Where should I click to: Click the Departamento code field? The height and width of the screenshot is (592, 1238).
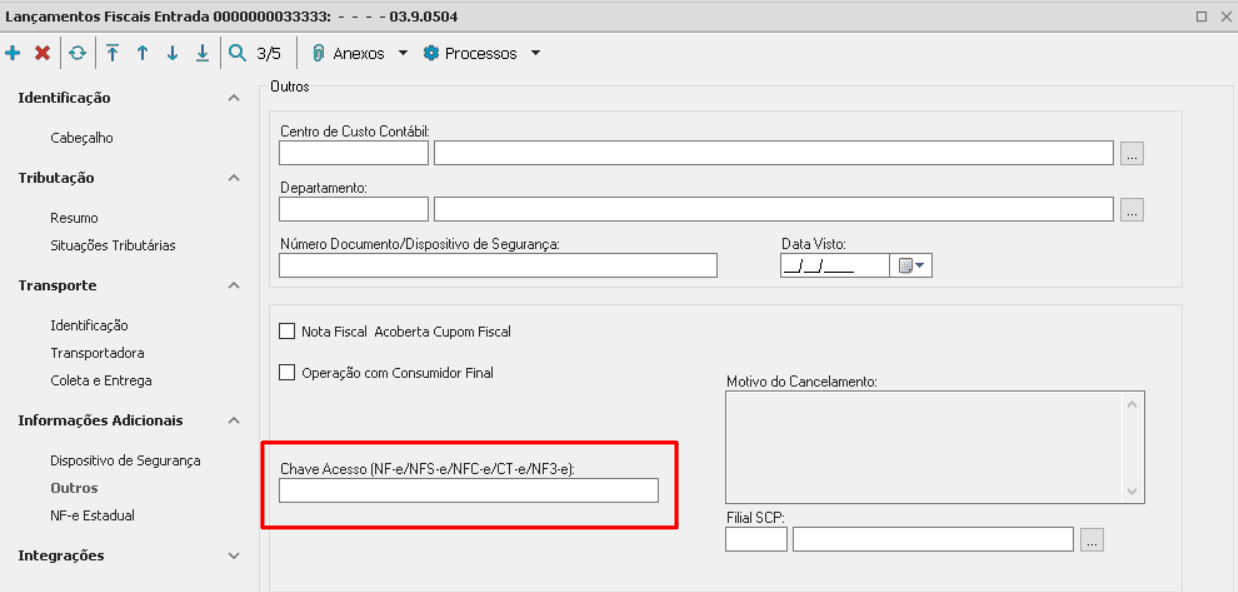(x=353, y=209)
